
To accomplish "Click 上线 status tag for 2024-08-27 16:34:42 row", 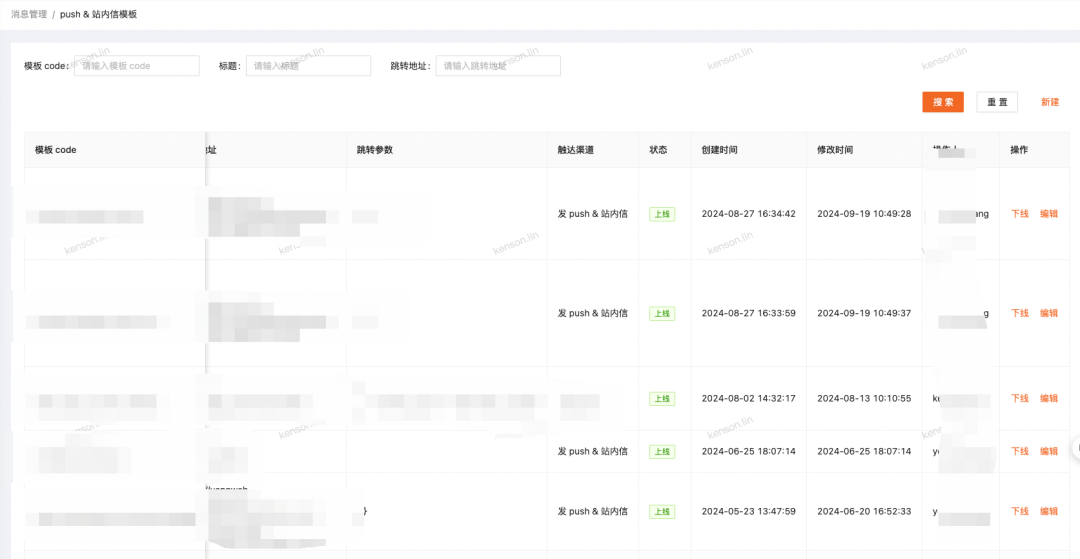I will tap(662, 214).
